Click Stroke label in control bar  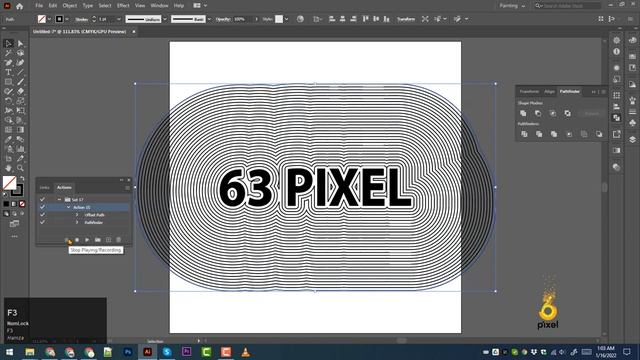pyautogui.click(x=82, y=19)
